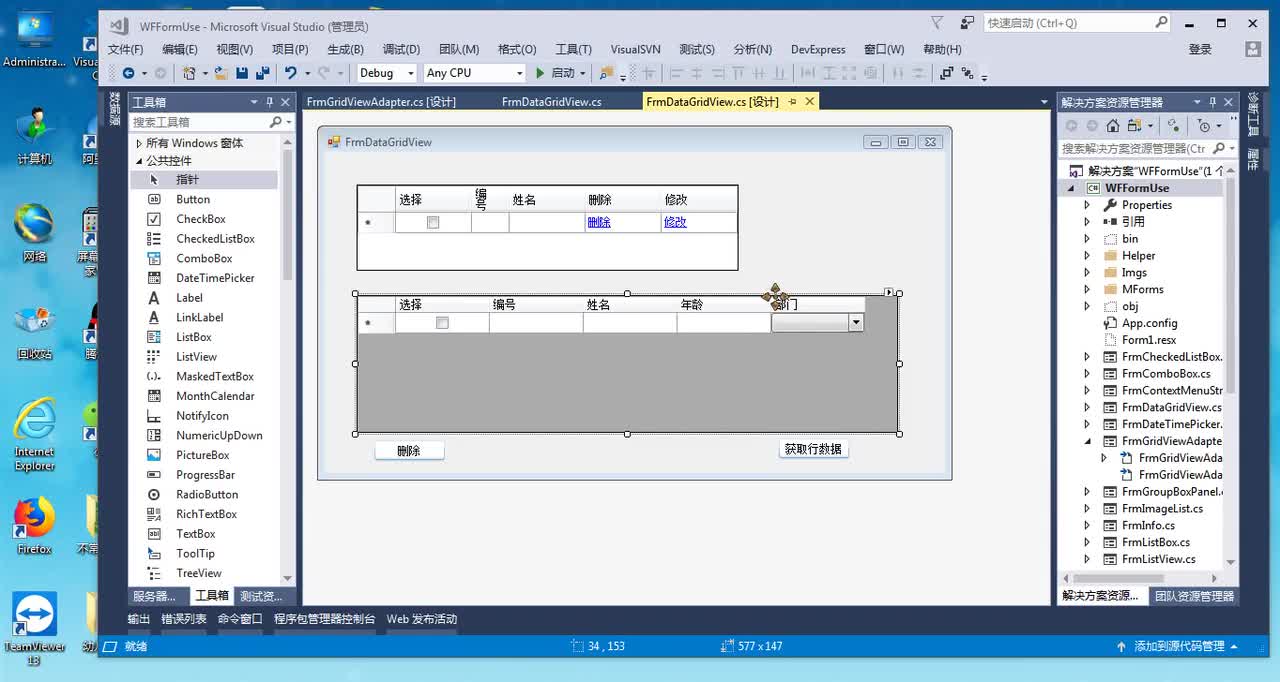1280x682 pixels.
Task: Collapse the FrmGridViewAdapter tree node
Action: (1088, 441)
